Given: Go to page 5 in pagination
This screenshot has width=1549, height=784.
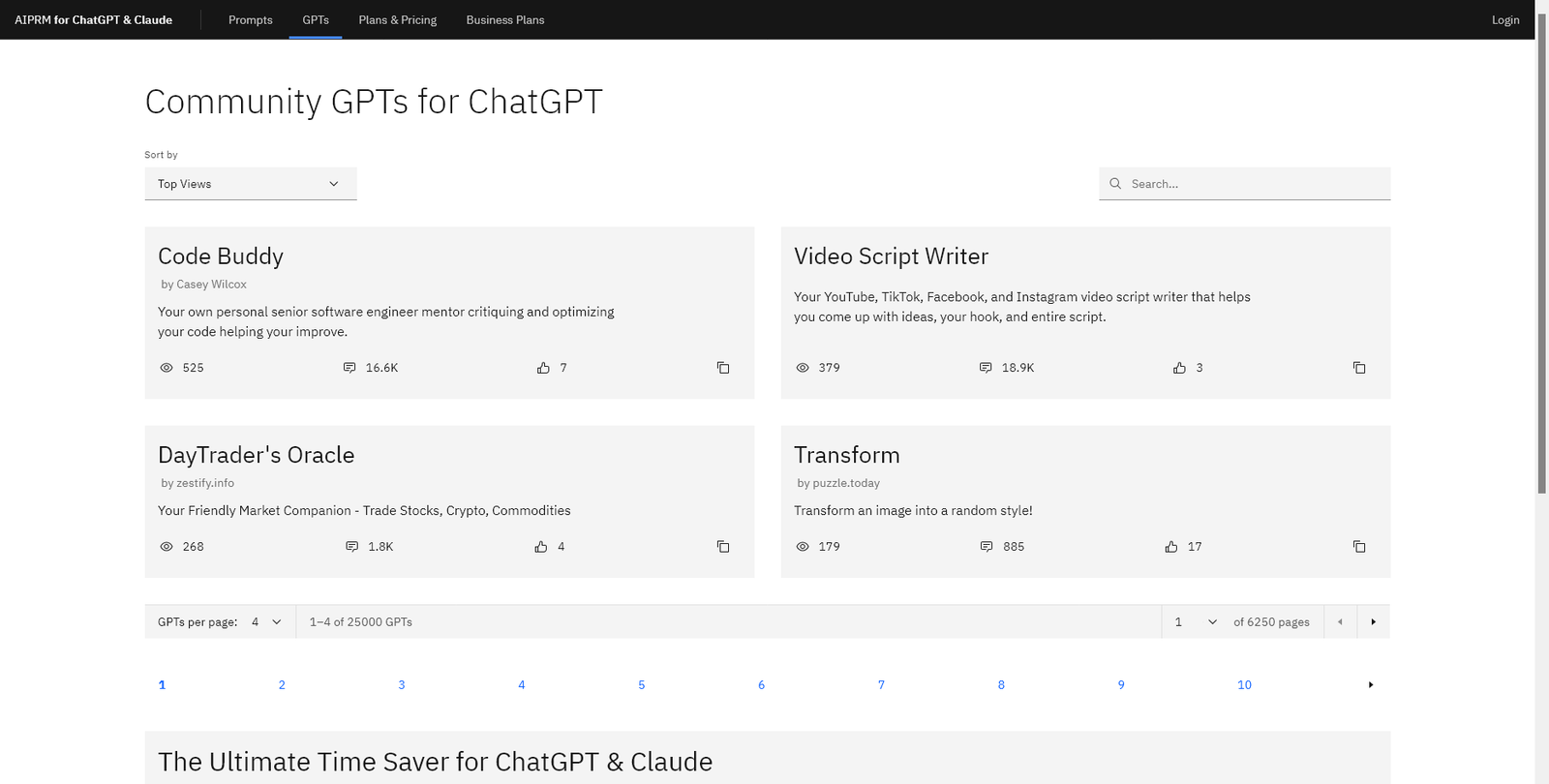Looking at the screenshot, I should point(641,685).
